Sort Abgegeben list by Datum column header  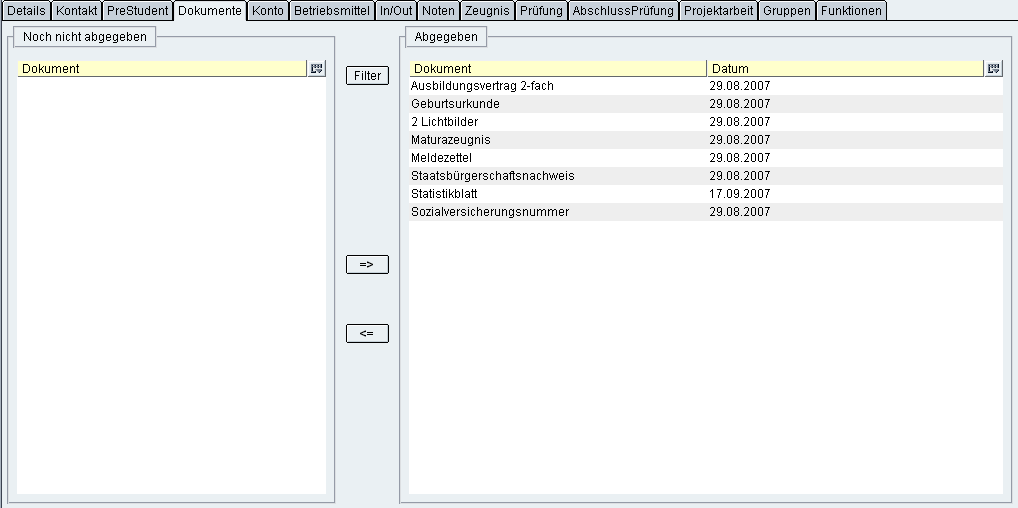845,69
